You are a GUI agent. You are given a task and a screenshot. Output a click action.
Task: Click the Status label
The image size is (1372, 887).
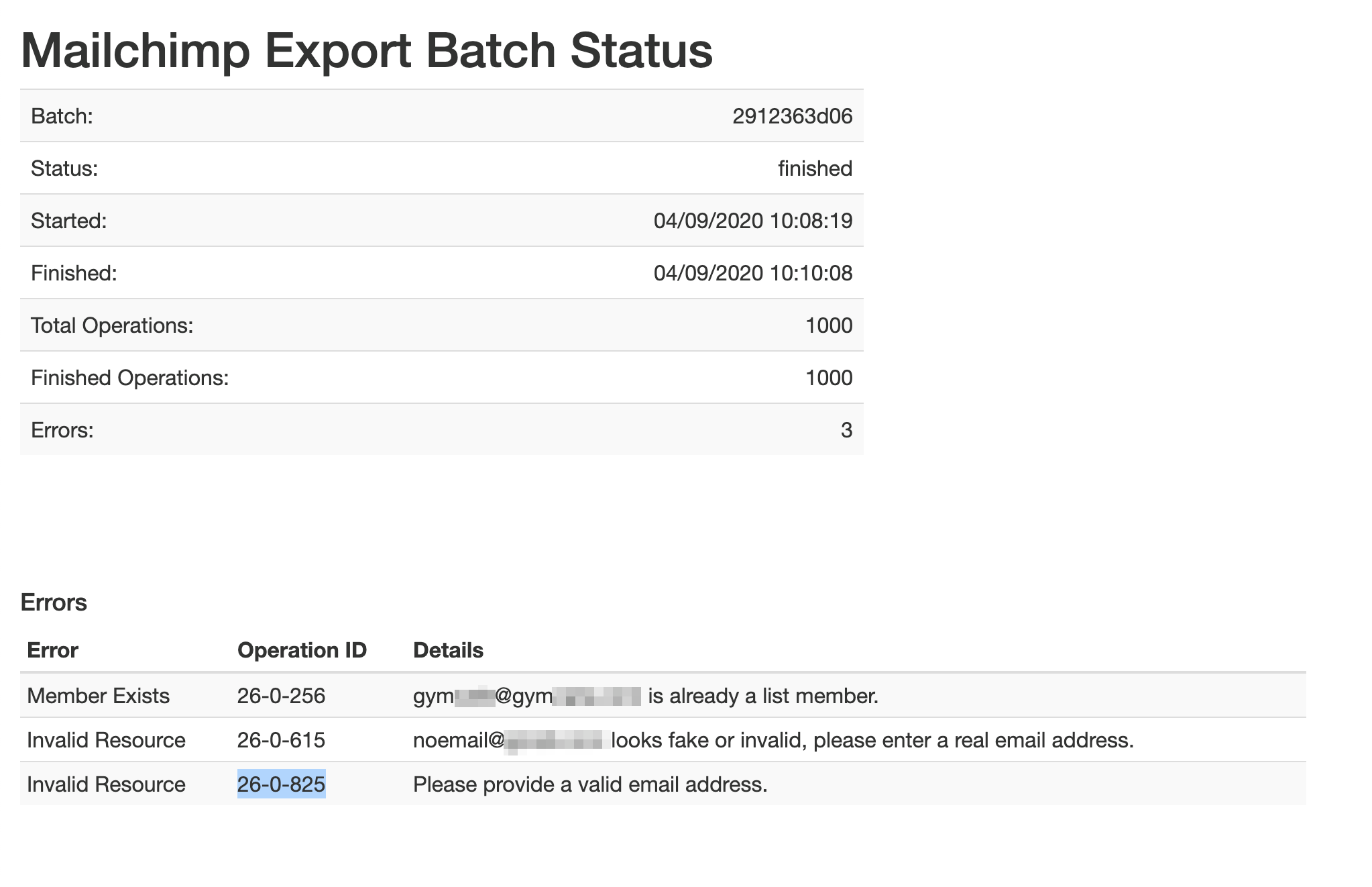(x=64, y=168)
